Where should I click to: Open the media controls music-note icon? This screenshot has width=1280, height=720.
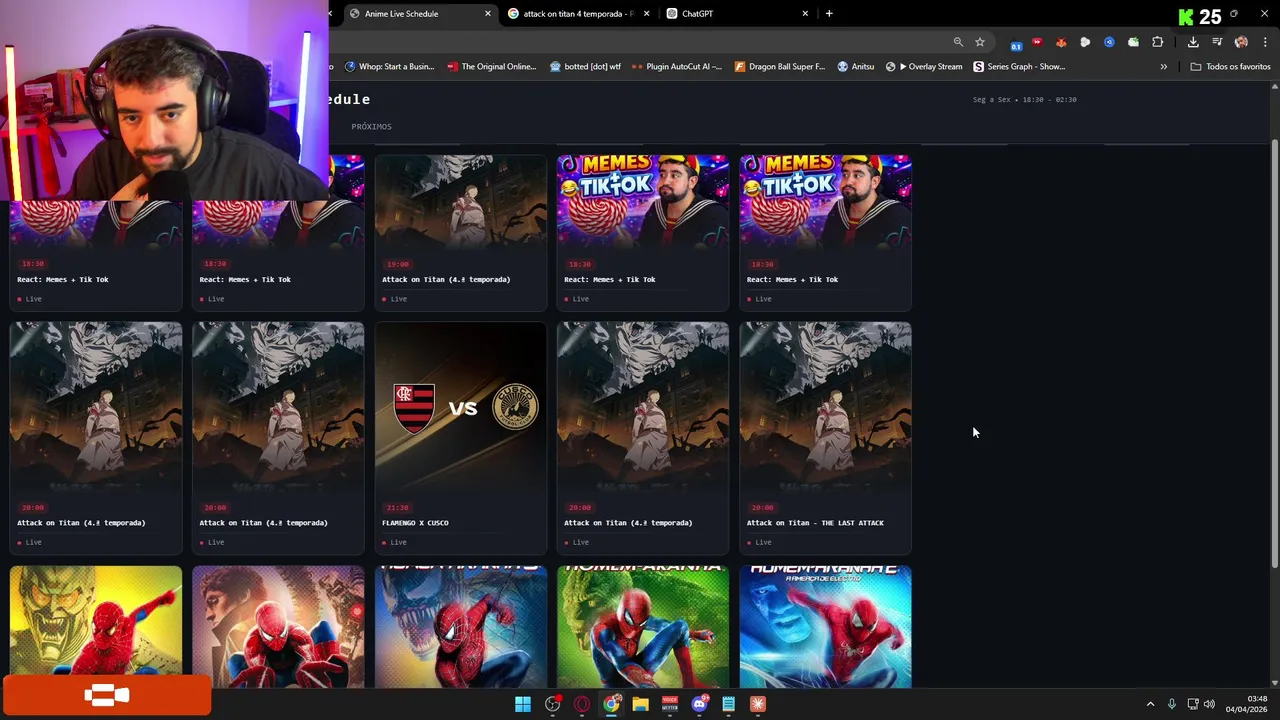point(1217,42)
